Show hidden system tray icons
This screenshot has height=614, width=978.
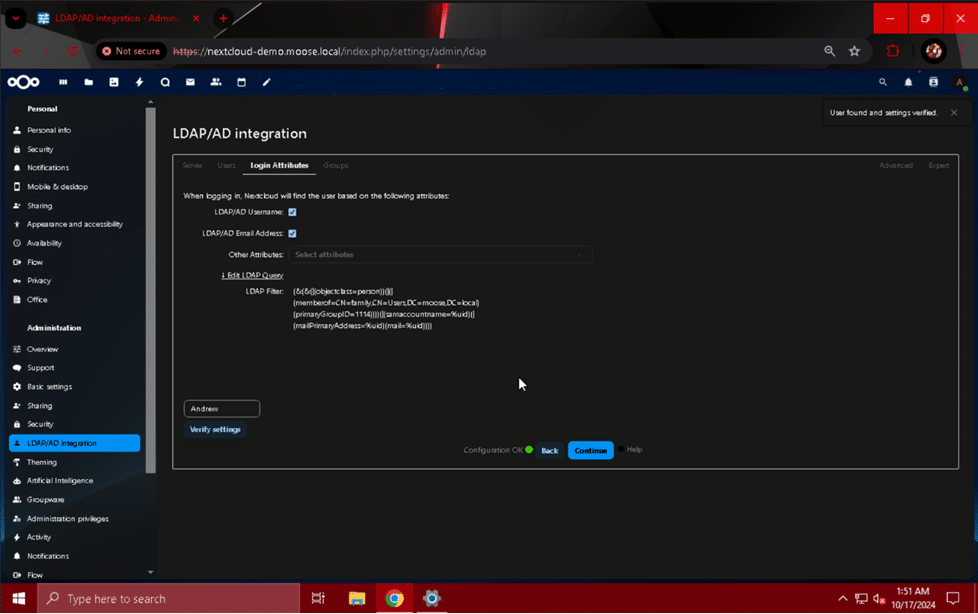coord(843,599)
